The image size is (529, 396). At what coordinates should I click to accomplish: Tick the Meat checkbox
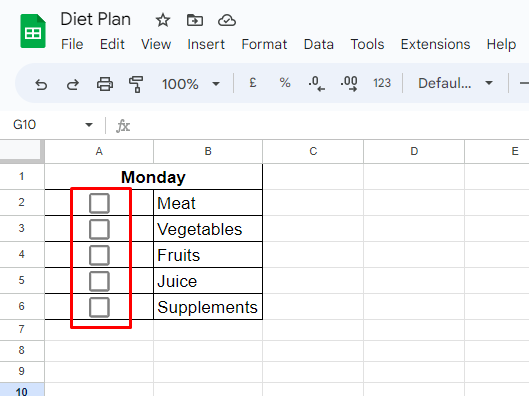(99, 203)
